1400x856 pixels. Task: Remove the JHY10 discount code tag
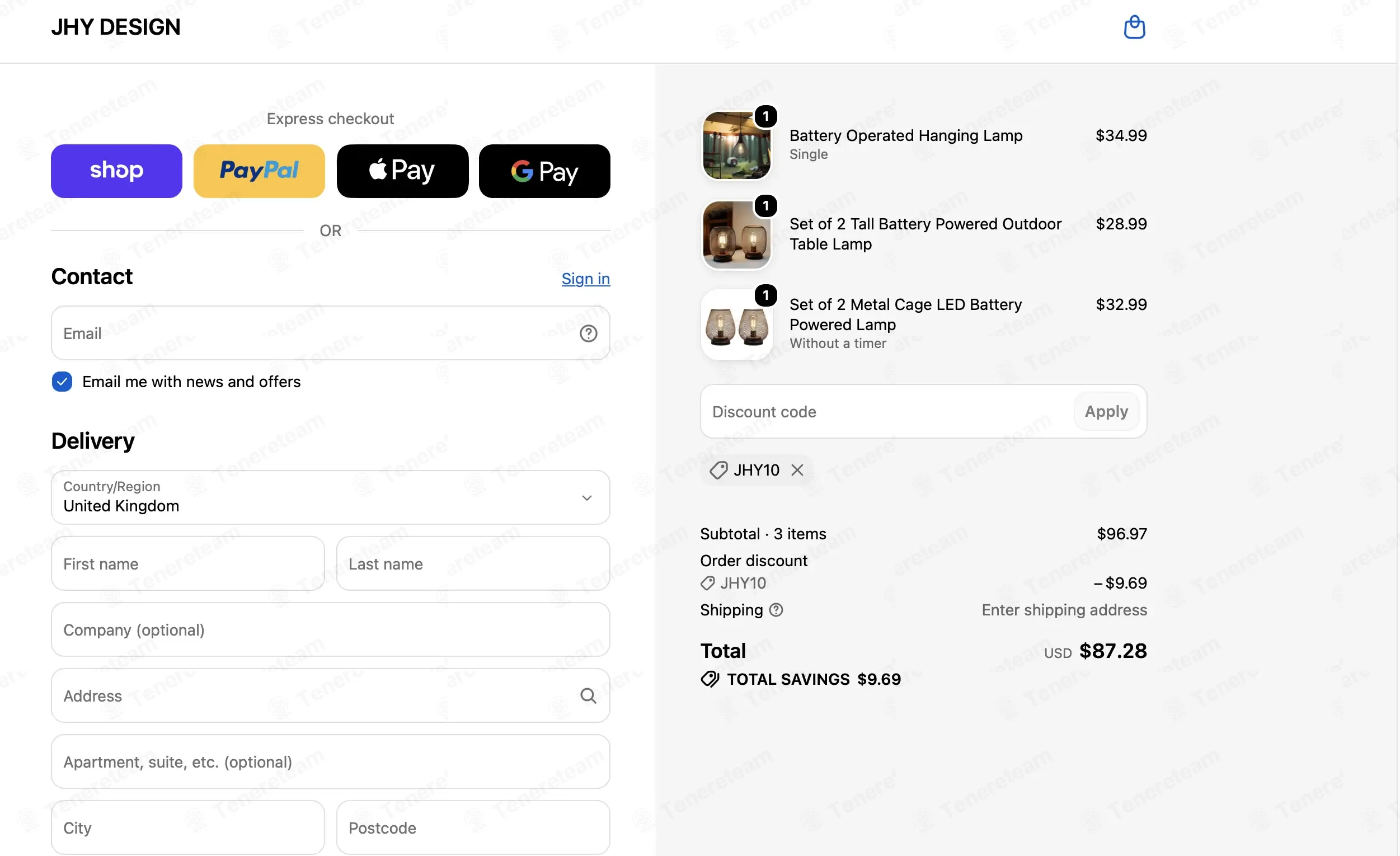(797, 471)
